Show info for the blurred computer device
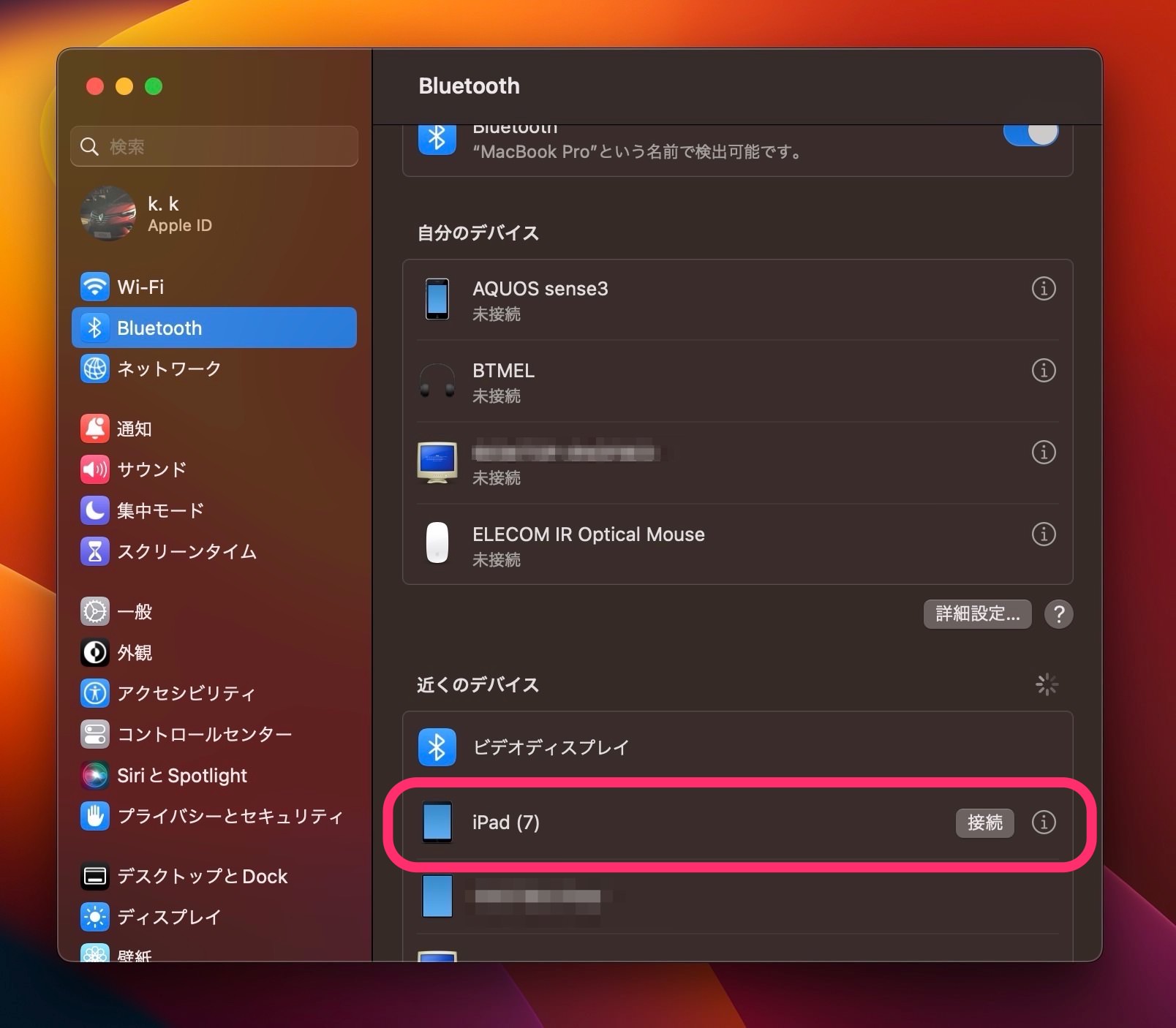This screenshot has height=1028, width=1176. (1044, 452)
